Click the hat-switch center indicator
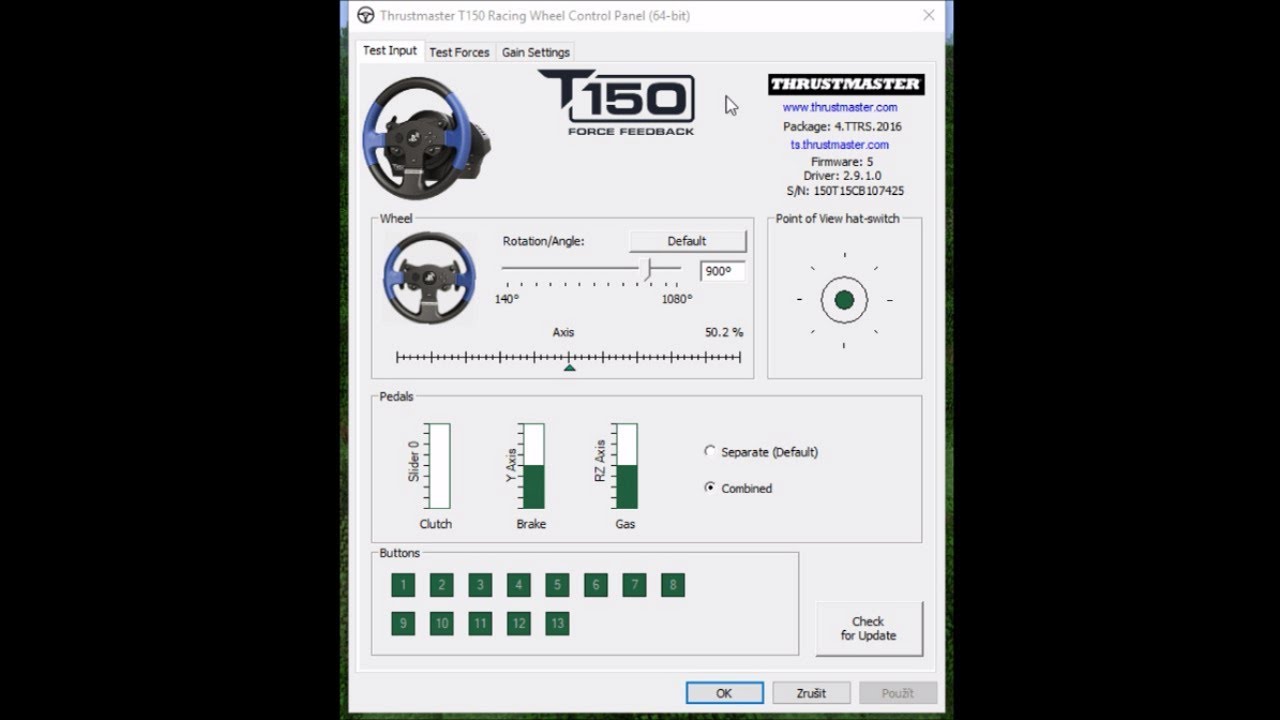The width and height of the screenshot is (1280, 720). click(844, 299)
